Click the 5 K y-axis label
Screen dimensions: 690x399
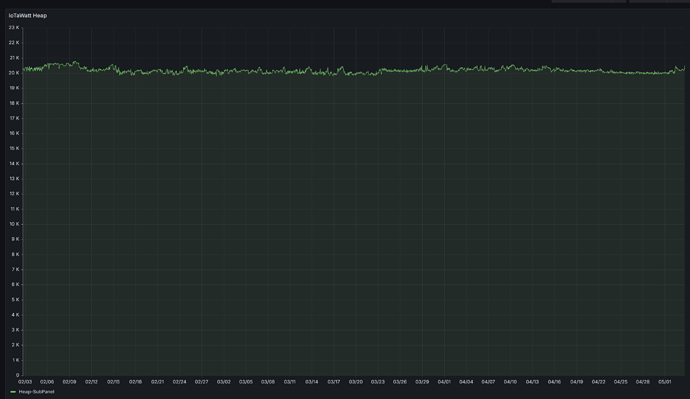pos(15,300)
